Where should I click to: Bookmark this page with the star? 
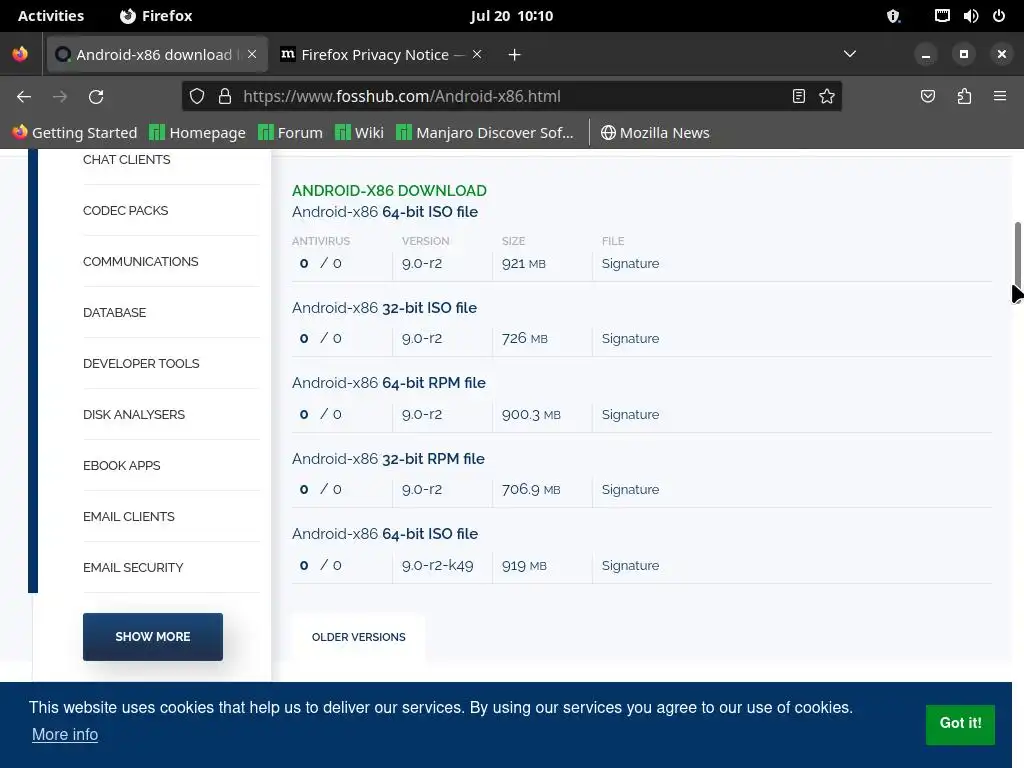point(827,97)
